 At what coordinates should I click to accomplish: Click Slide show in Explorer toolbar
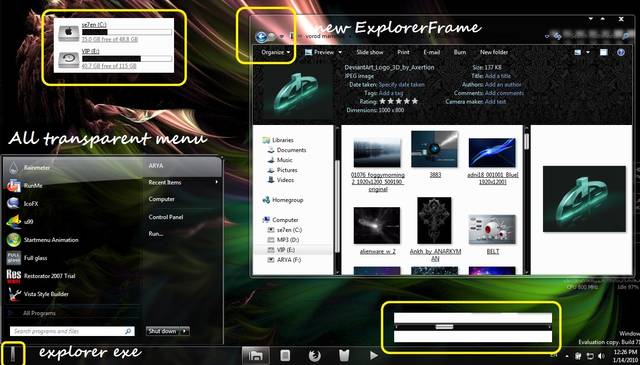pyautogui.click(x=370, y=52)
